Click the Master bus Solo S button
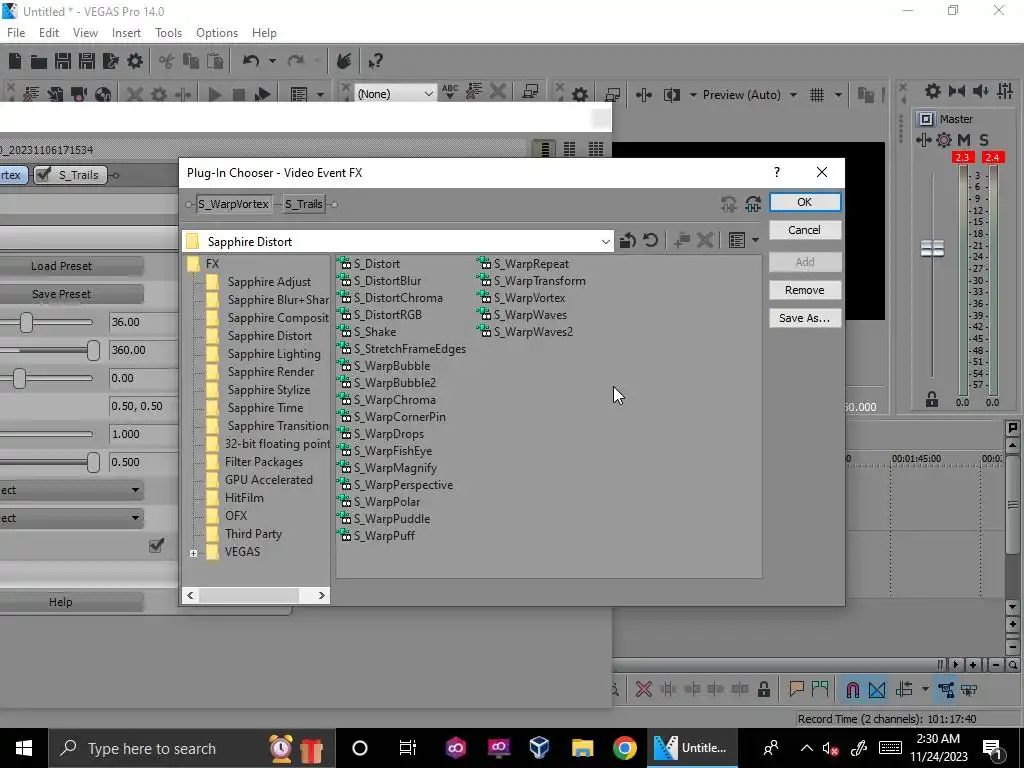The width and height of the screenshot is (1024, 768). [984, 140]
